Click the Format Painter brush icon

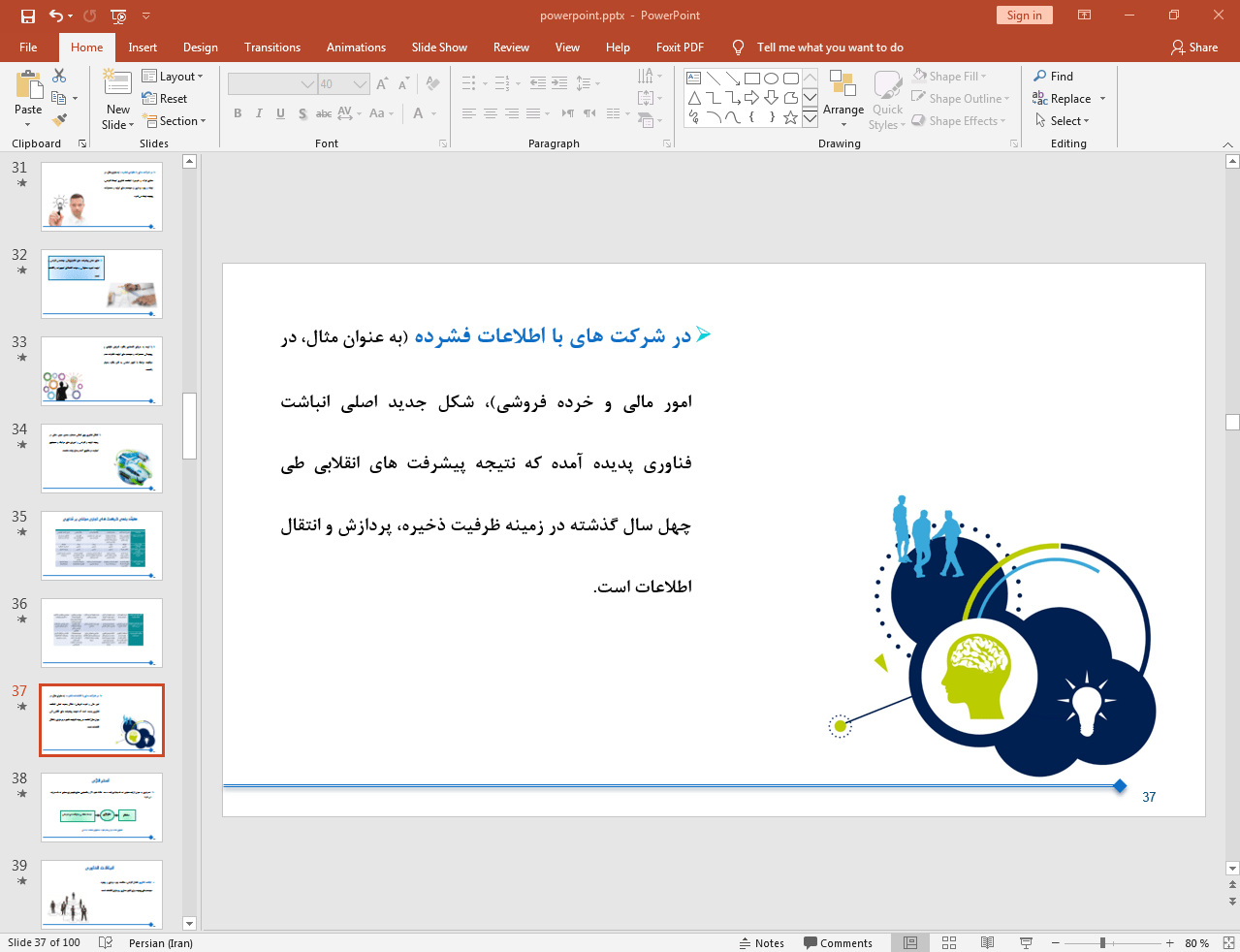click(59, 120)
